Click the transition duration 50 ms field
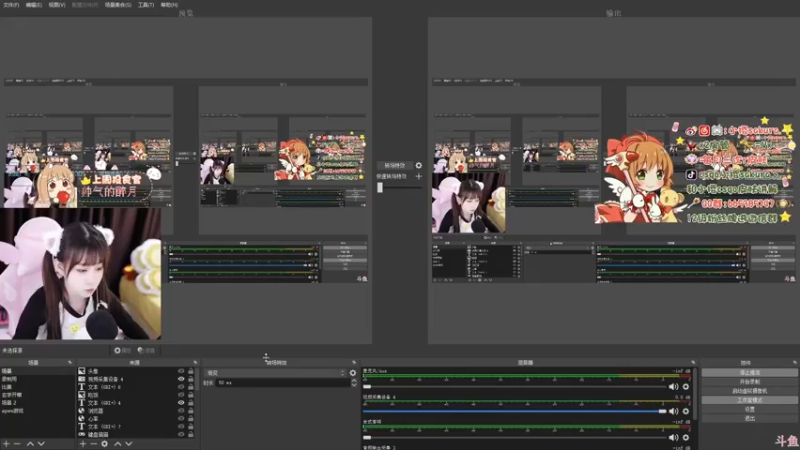Viewport: 800px width, 450px height. [x=283, y=383]
